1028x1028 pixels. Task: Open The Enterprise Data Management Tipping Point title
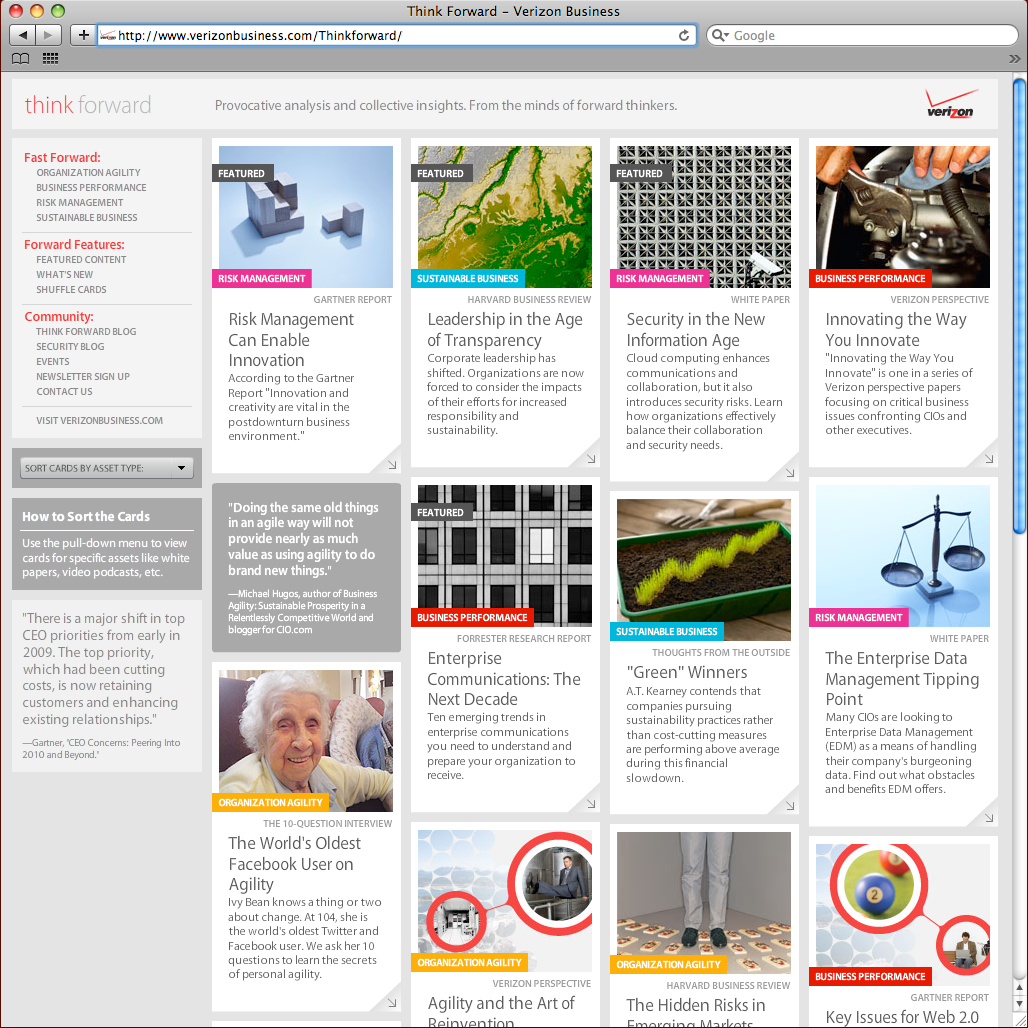(902, 679)
